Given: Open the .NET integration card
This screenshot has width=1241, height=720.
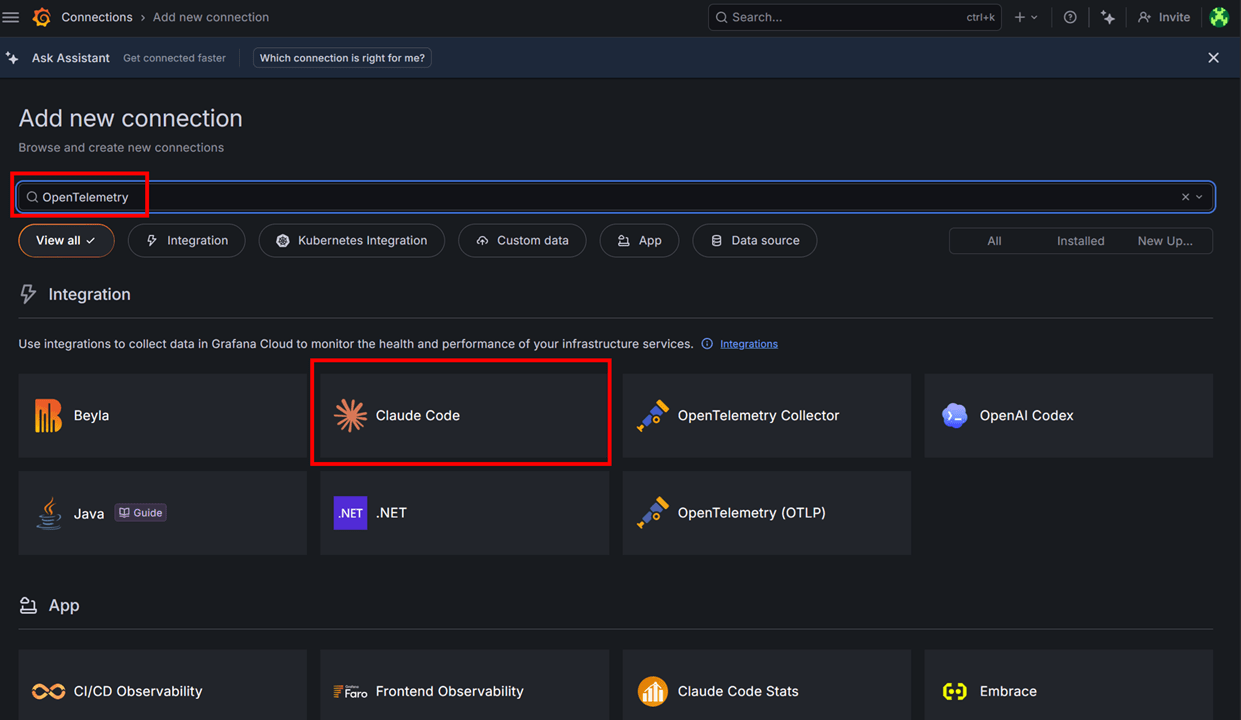Looking at the screenshot, I should click(x=464, y=513).
